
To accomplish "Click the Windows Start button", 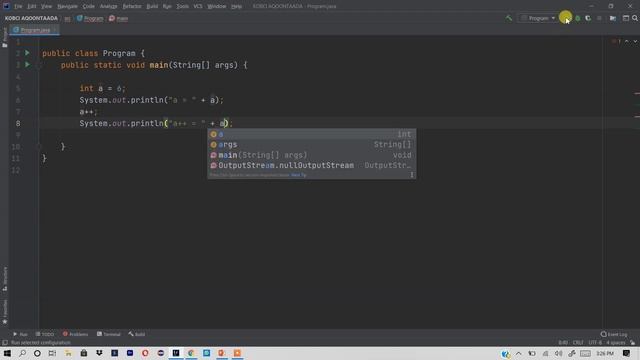I will tap(7, 353).
